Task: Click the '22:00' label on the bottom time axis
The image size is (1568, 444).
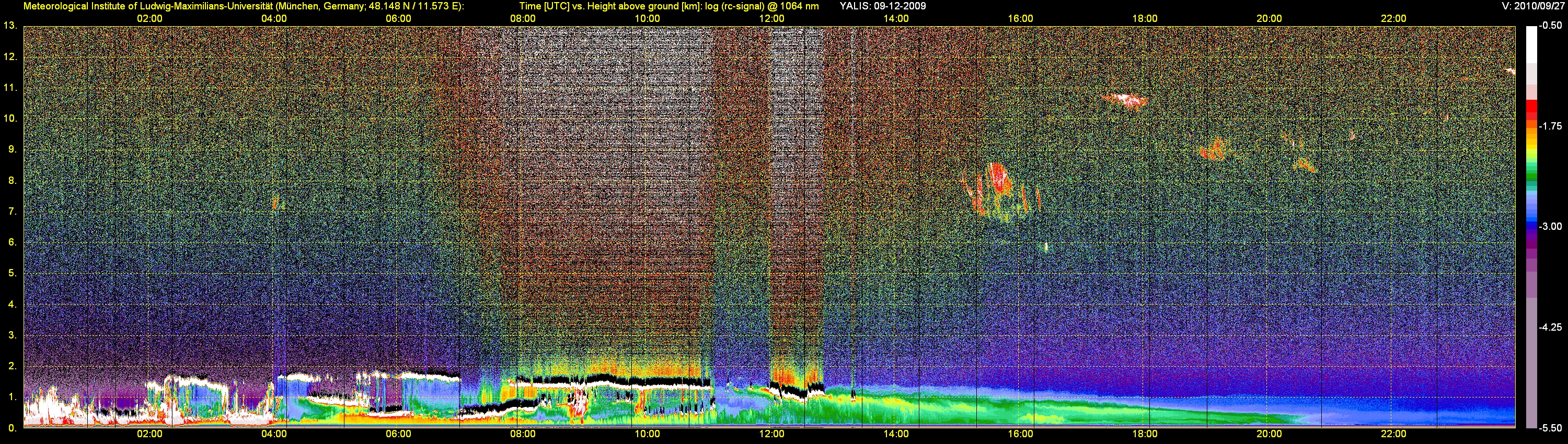Action: 1393,434
